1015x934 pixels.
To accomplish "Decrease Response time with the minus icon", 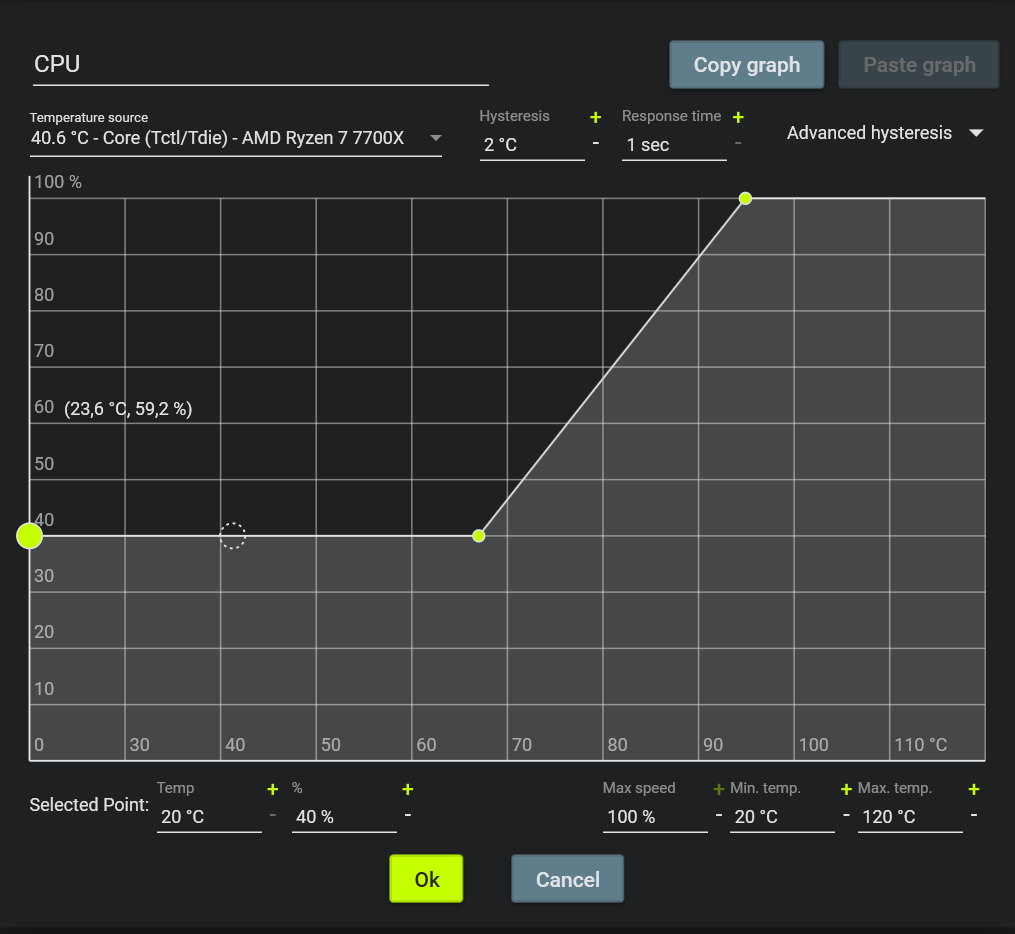I will [738, 143].
